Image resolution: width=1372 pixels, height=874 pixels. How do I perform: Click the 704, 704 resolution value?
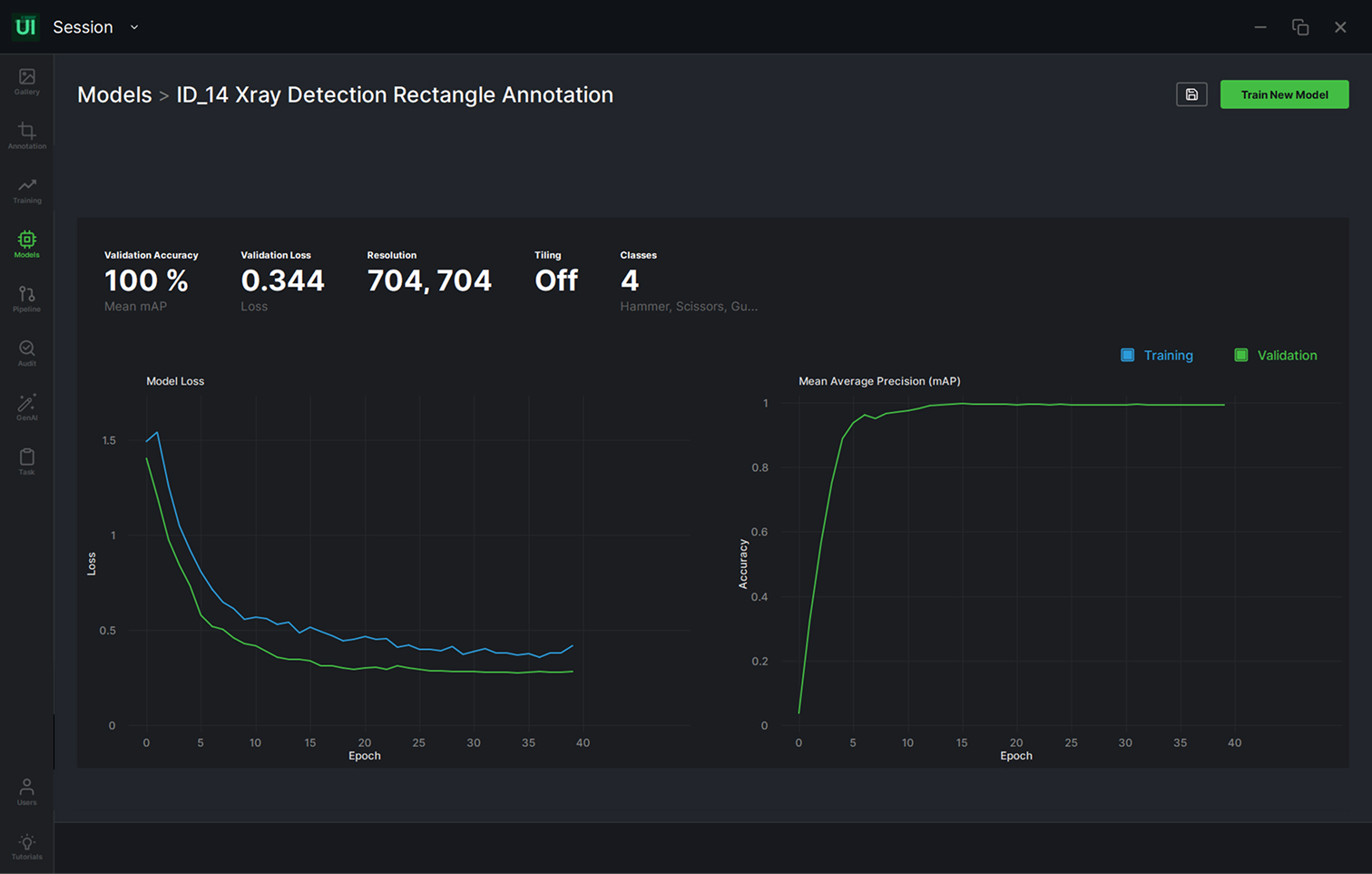click(x=429, y=280)
